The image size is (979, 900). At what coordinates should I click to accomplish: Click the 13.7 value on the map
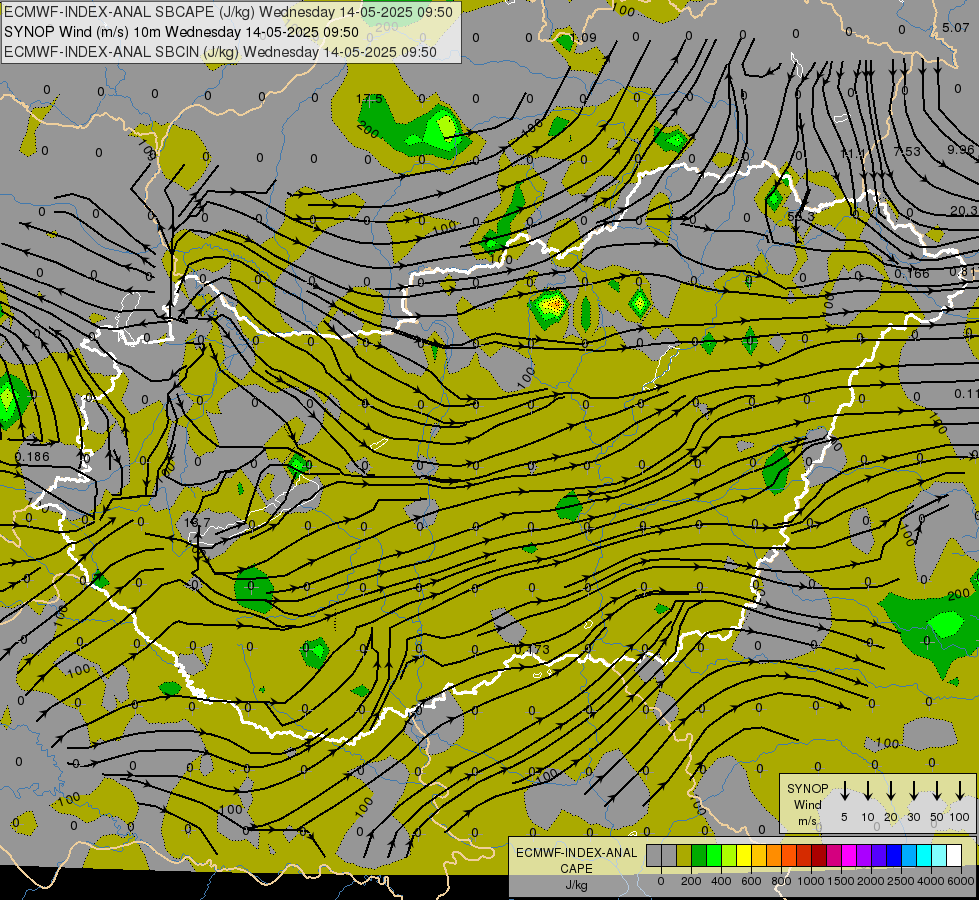197,522
